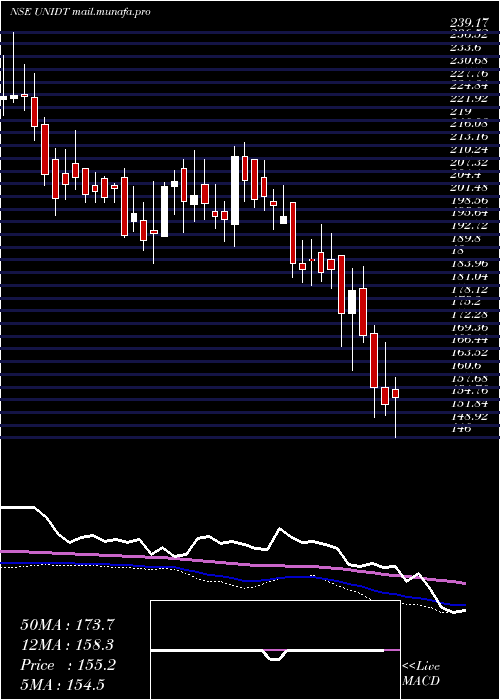The width and height of the screenshot is (500, 700).
Task: Click the 239.17 top price label
Action: (x=469, y=22)
